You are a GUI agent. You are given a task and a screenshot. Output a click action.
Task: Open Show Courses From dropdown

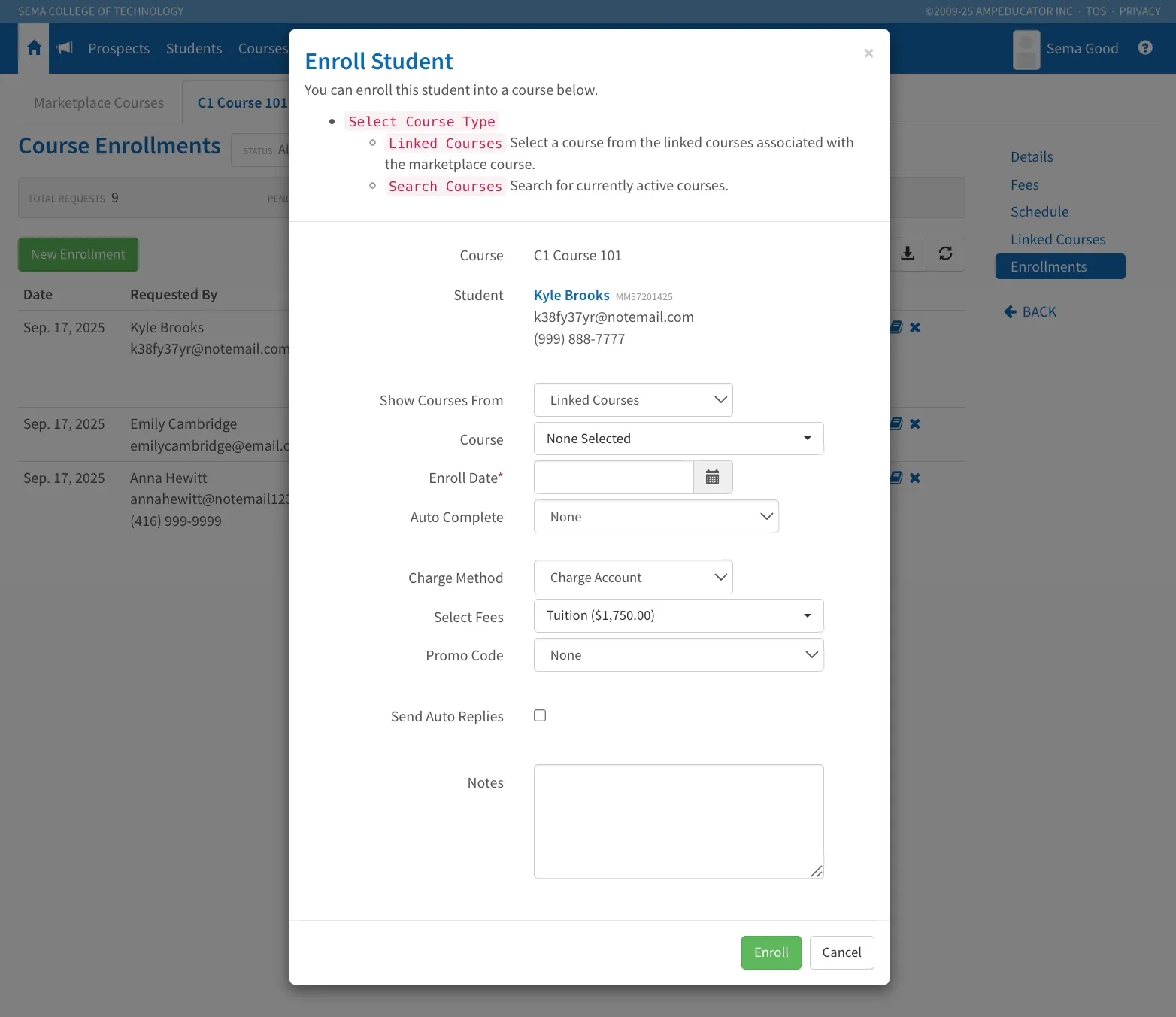[633, 400]
